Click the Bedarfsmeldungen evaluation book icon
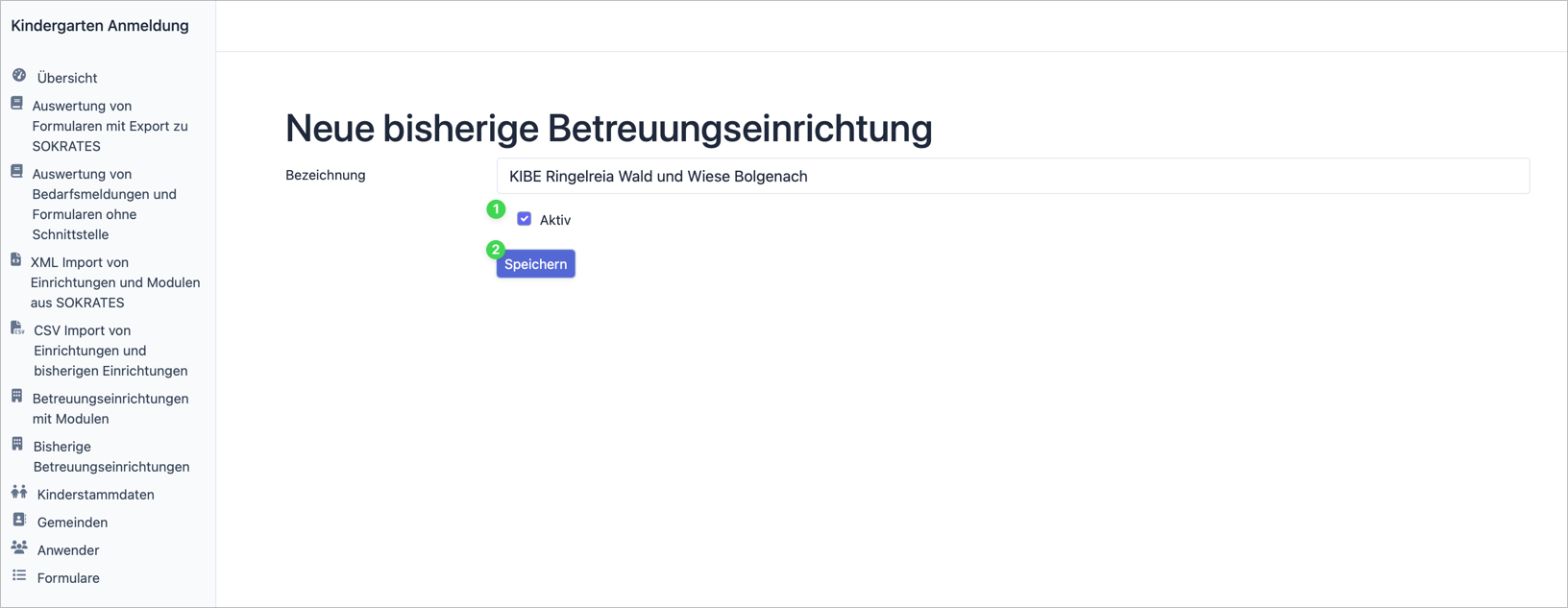Screen dimensions: 1568x608 [17, 172]
